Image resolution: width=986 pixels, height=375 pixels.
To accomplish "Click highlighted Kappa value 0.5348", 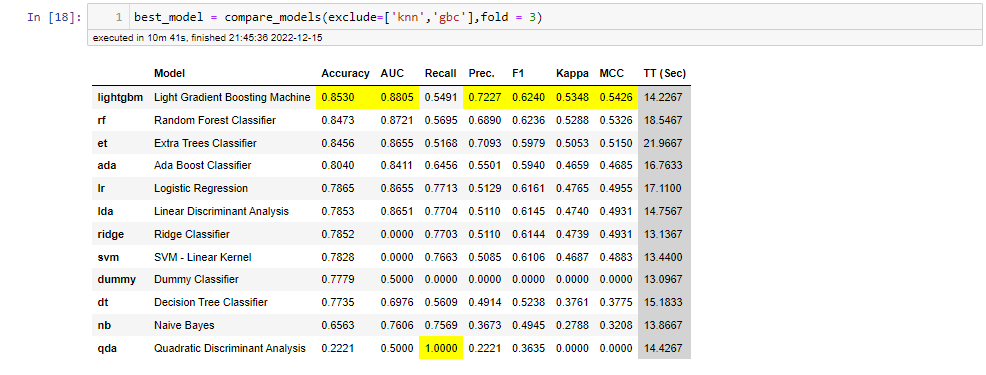I will (x=572, y=98).
